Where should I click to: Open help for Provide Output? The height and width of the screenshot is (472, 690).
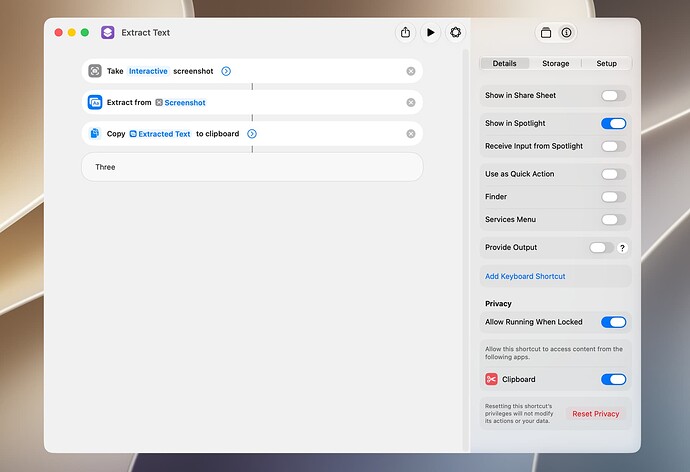click(x=622, y=248)
